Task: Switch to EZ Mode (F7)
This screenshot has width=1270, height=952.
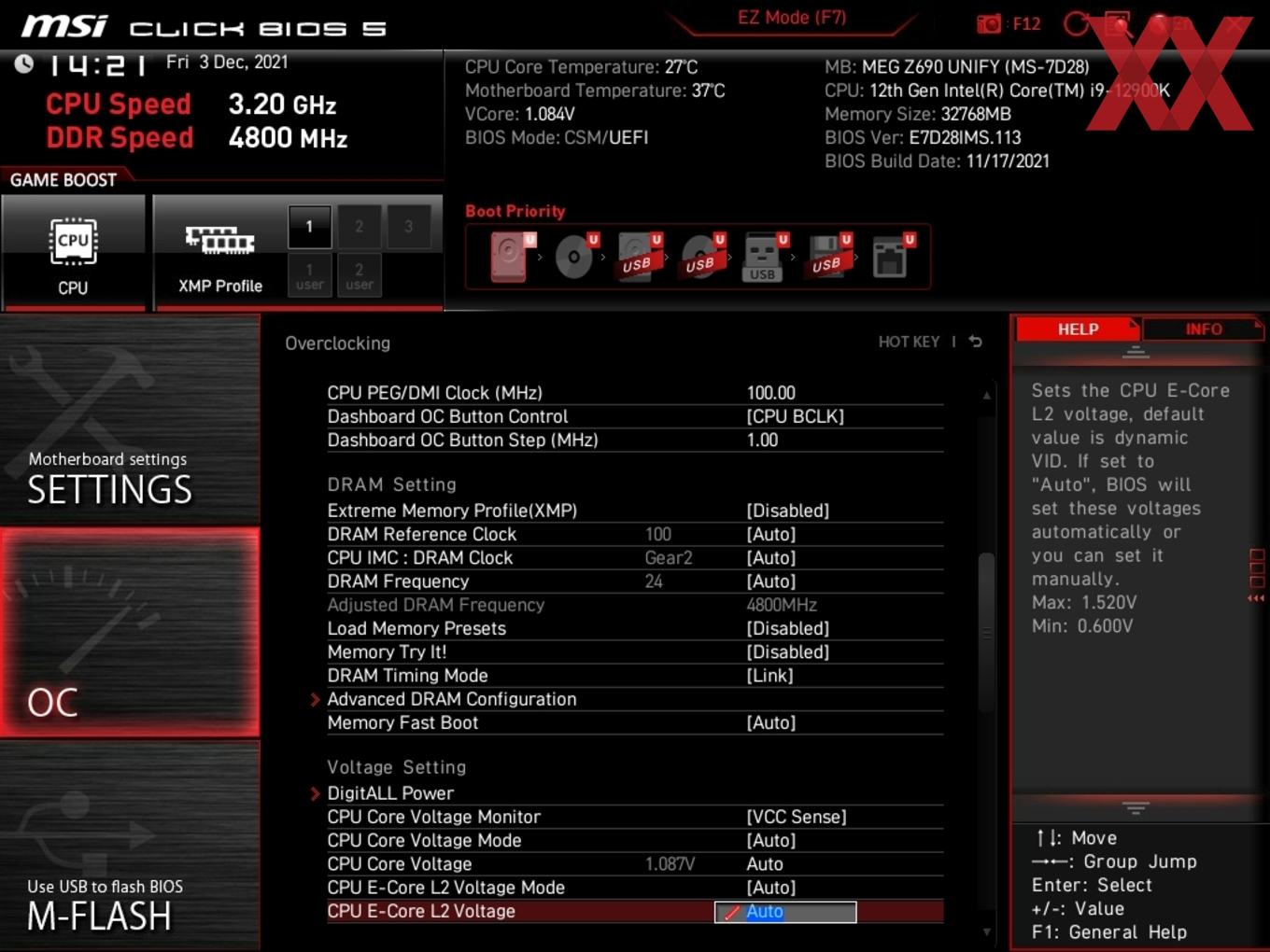Action: click(x=792, y=18)
